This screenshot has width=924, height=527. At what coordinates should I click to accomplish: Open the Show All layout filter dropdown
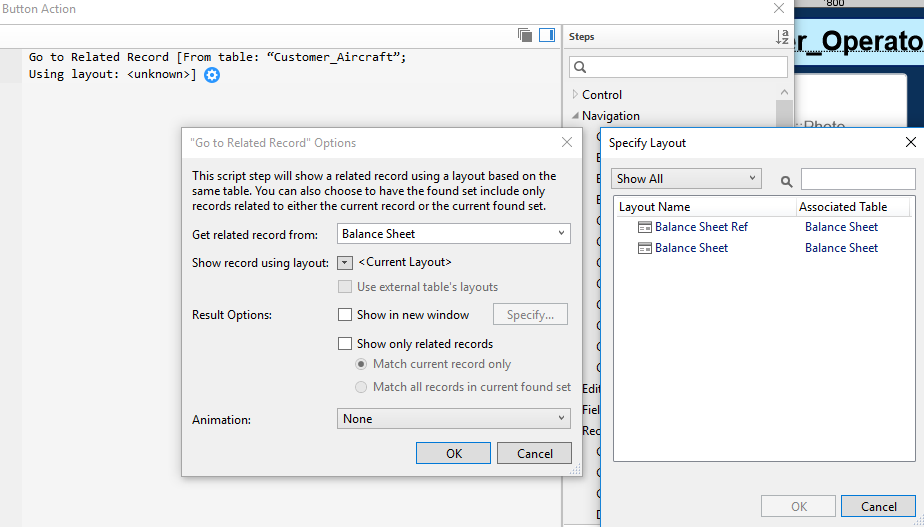pyautogui.click(x=686, y=179)
